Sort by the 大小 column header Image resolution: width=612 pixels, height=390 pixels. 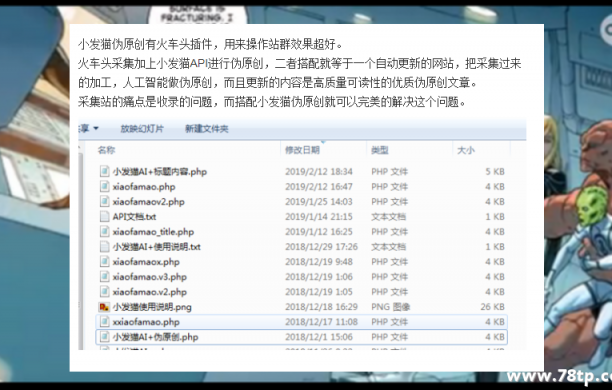[x=466, y=150]
